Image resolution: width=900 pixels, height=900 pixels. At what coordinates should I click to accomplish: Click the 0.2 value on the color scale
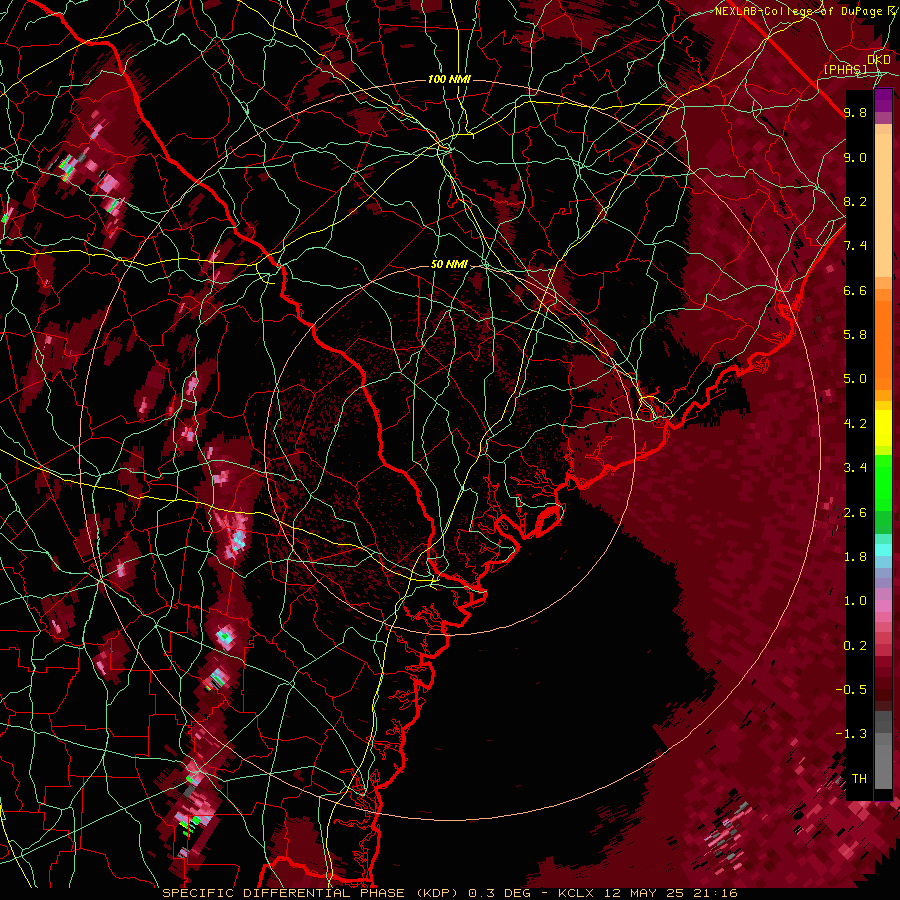click(855, 646)
